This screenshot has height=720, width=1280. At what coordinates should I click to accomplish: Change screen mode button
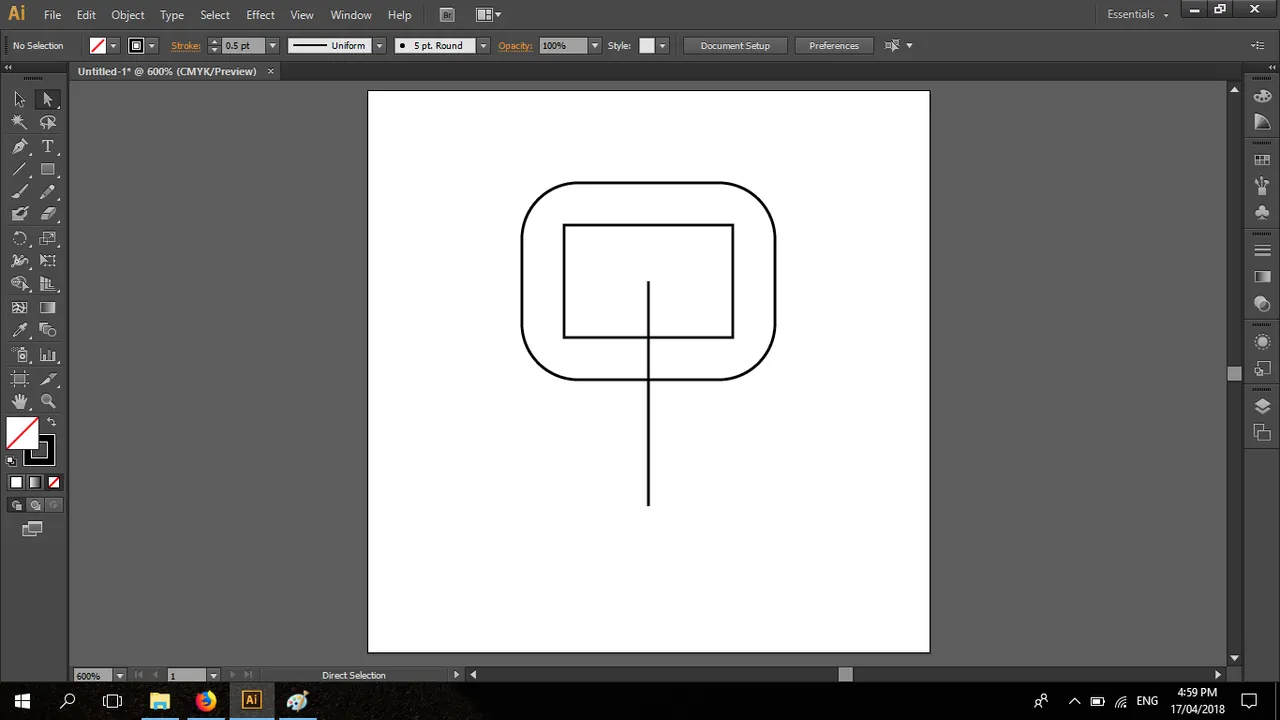(33, 529)
